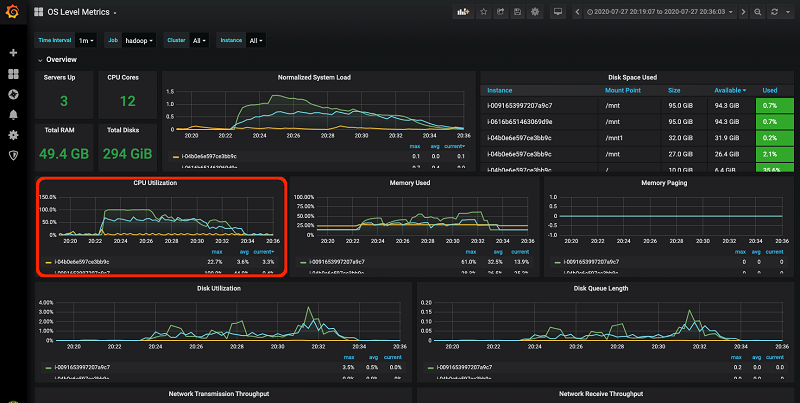Image resolution: width=800 pixels, height=403 pixels.
Task: Click the CPU Cores value 12
Action: click(128, 101)
